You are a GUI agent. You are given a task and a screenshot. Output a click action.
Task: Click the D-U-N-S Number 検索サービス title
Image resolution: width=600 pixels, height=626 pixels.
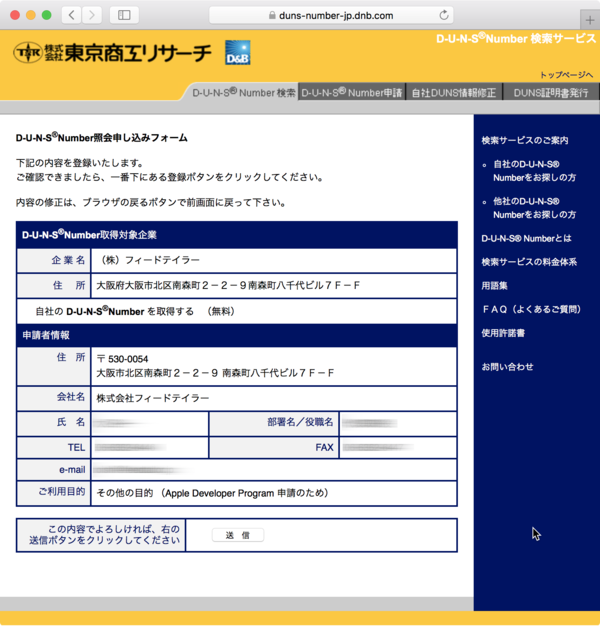click(516, 38)
